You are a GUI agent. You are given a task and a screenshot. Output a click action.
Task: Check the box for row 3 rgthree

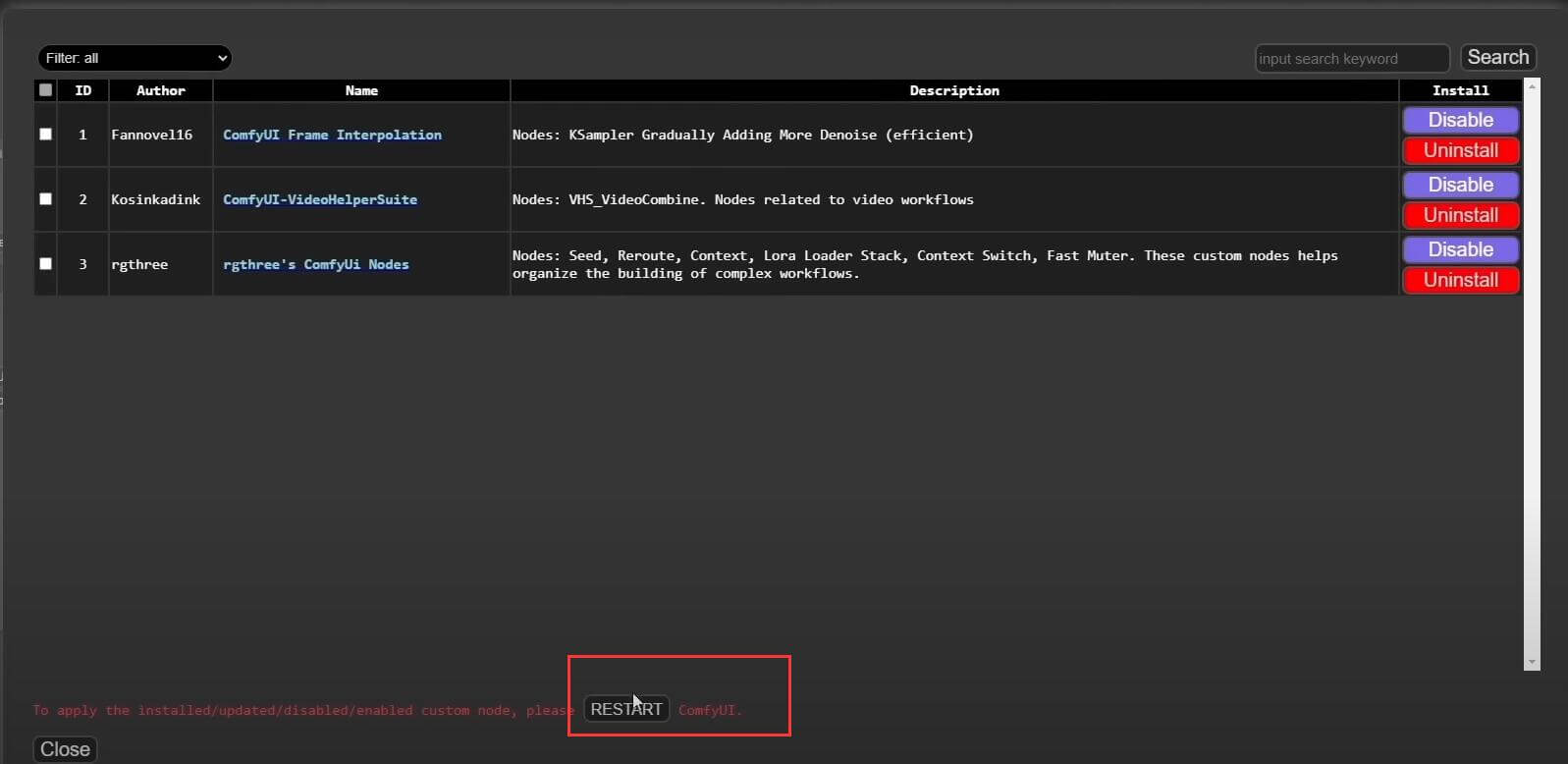(45, 263)
